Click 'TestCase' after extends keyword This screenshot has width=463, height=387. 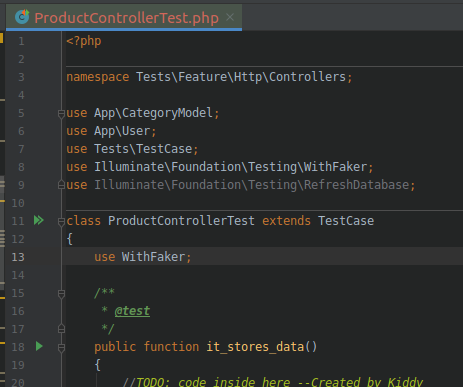point(346,221)
